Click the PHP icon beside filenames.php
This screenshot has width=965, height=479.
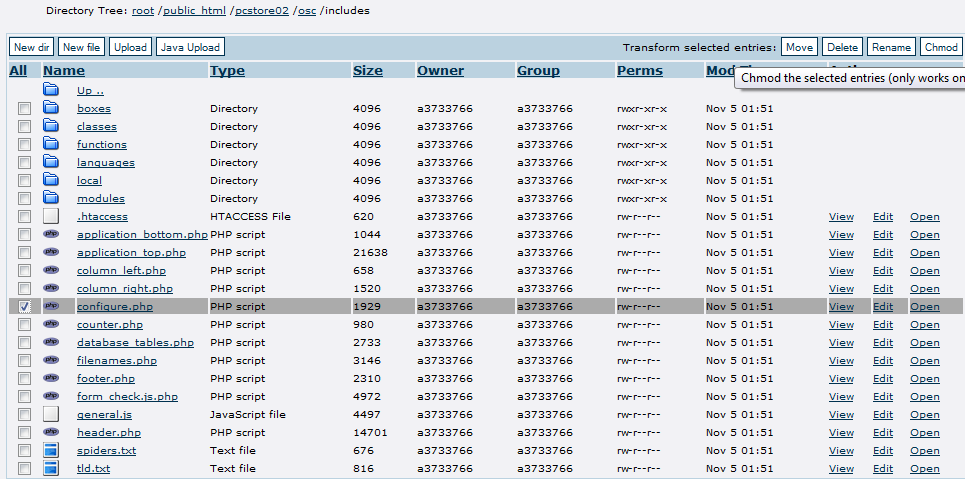51,360
